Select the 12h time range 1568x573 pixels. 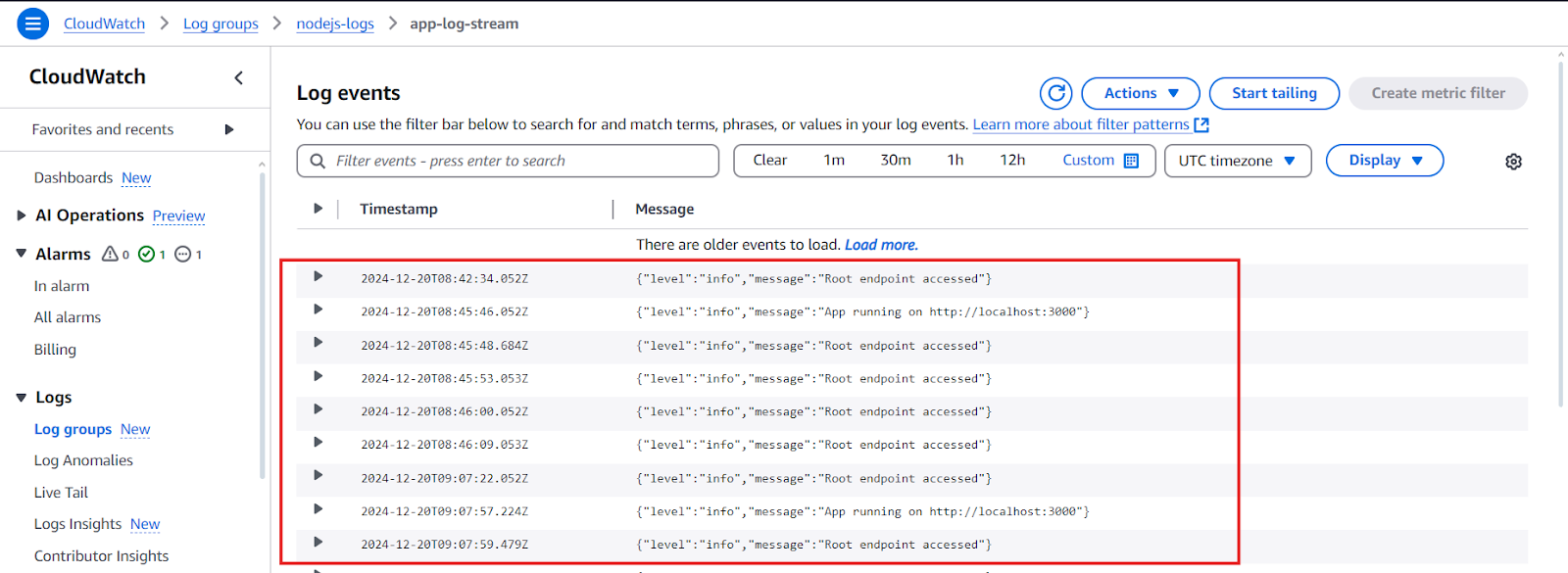1012,161
